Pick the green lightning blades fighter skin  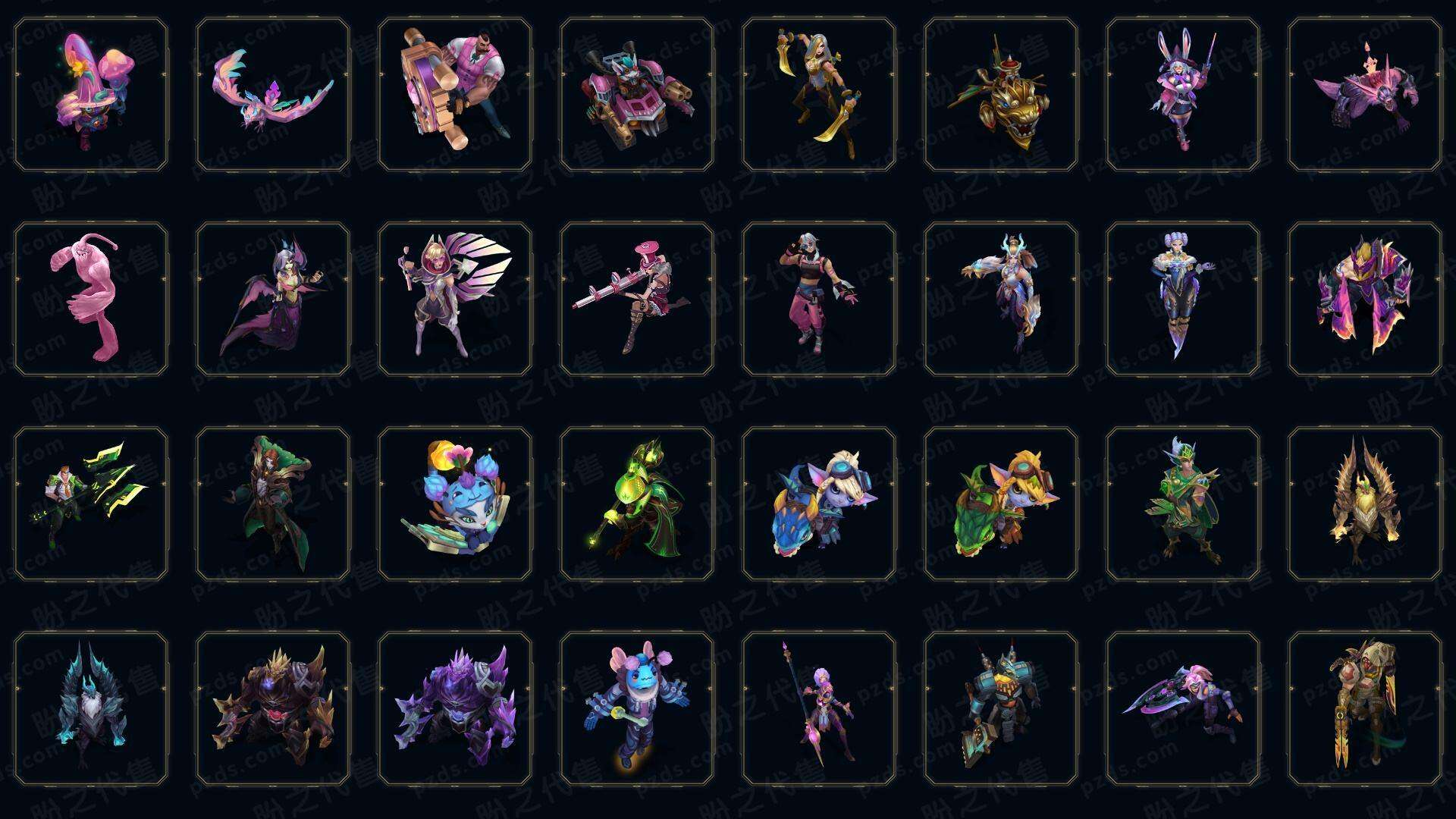point(91,504)
